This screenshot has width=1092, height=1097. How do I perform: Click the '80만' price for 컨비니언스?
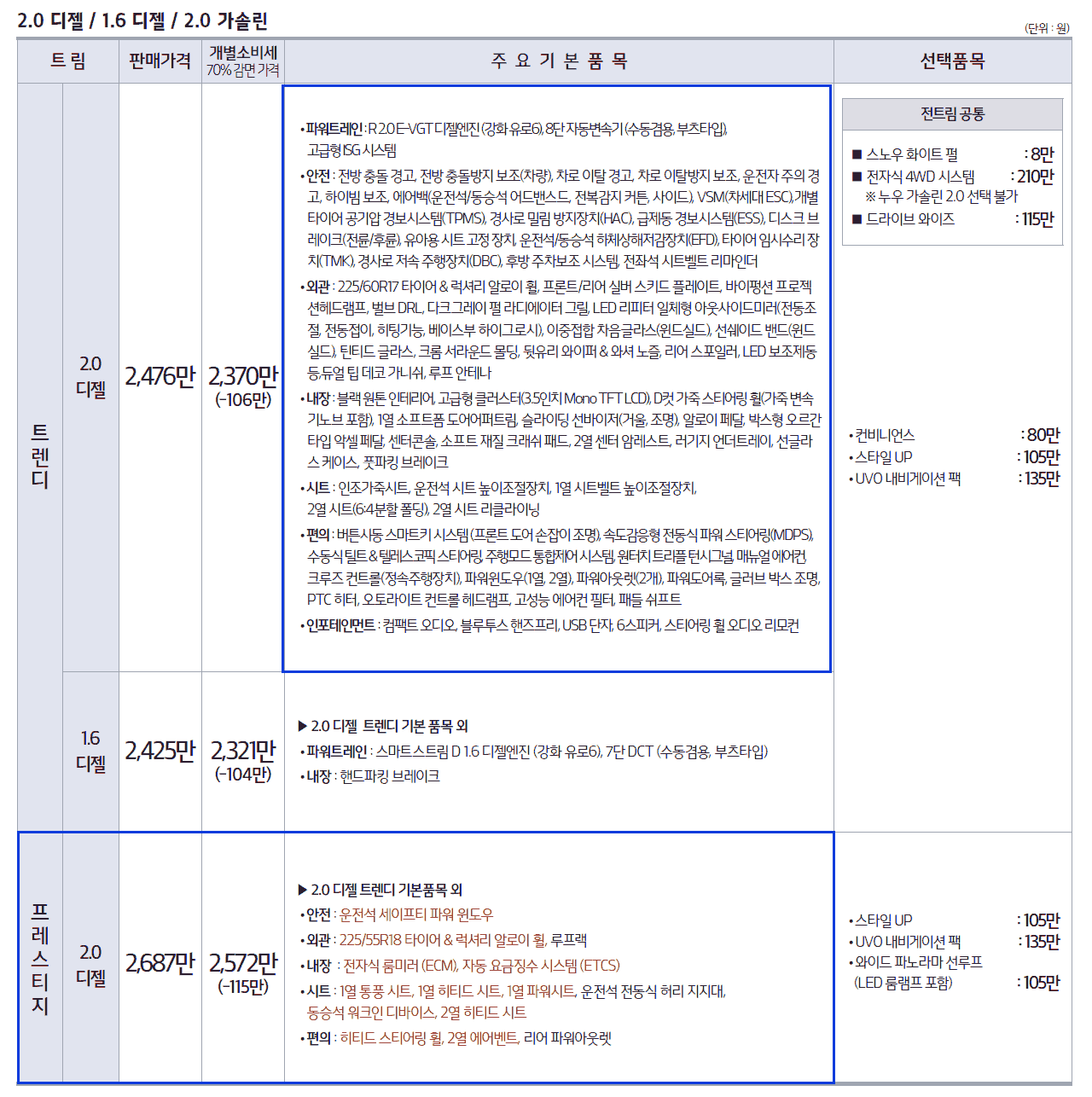(1043, 435)
